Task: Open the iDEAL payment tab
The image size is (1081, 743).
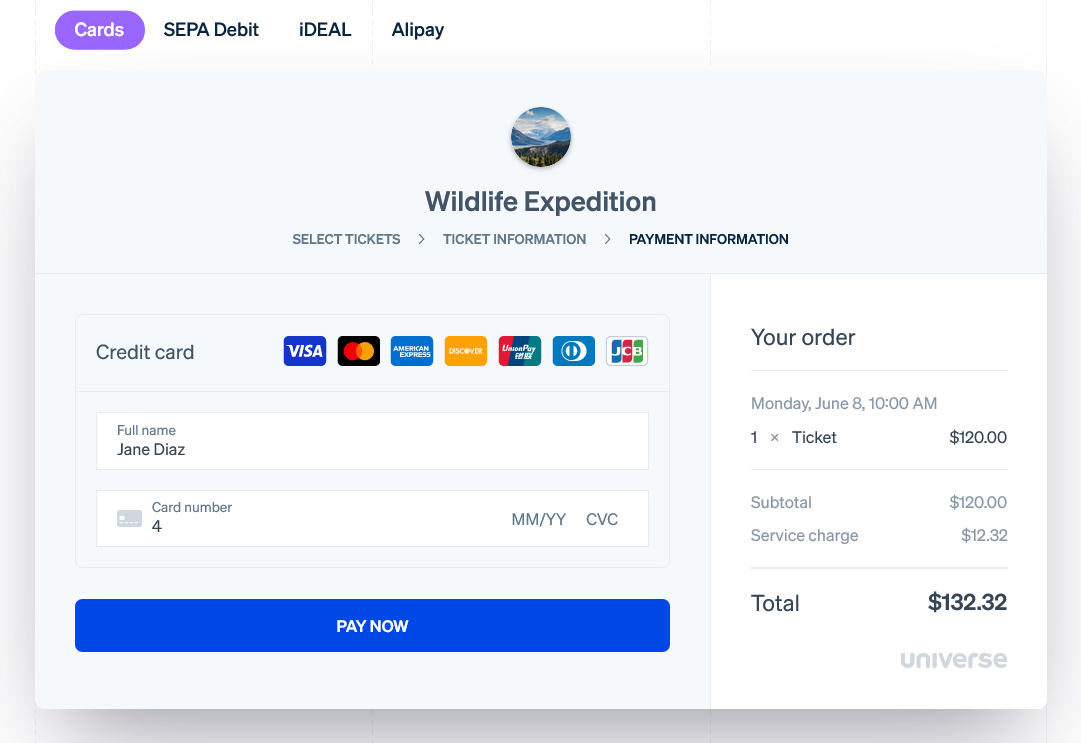Action: click(x=325, y=30)
